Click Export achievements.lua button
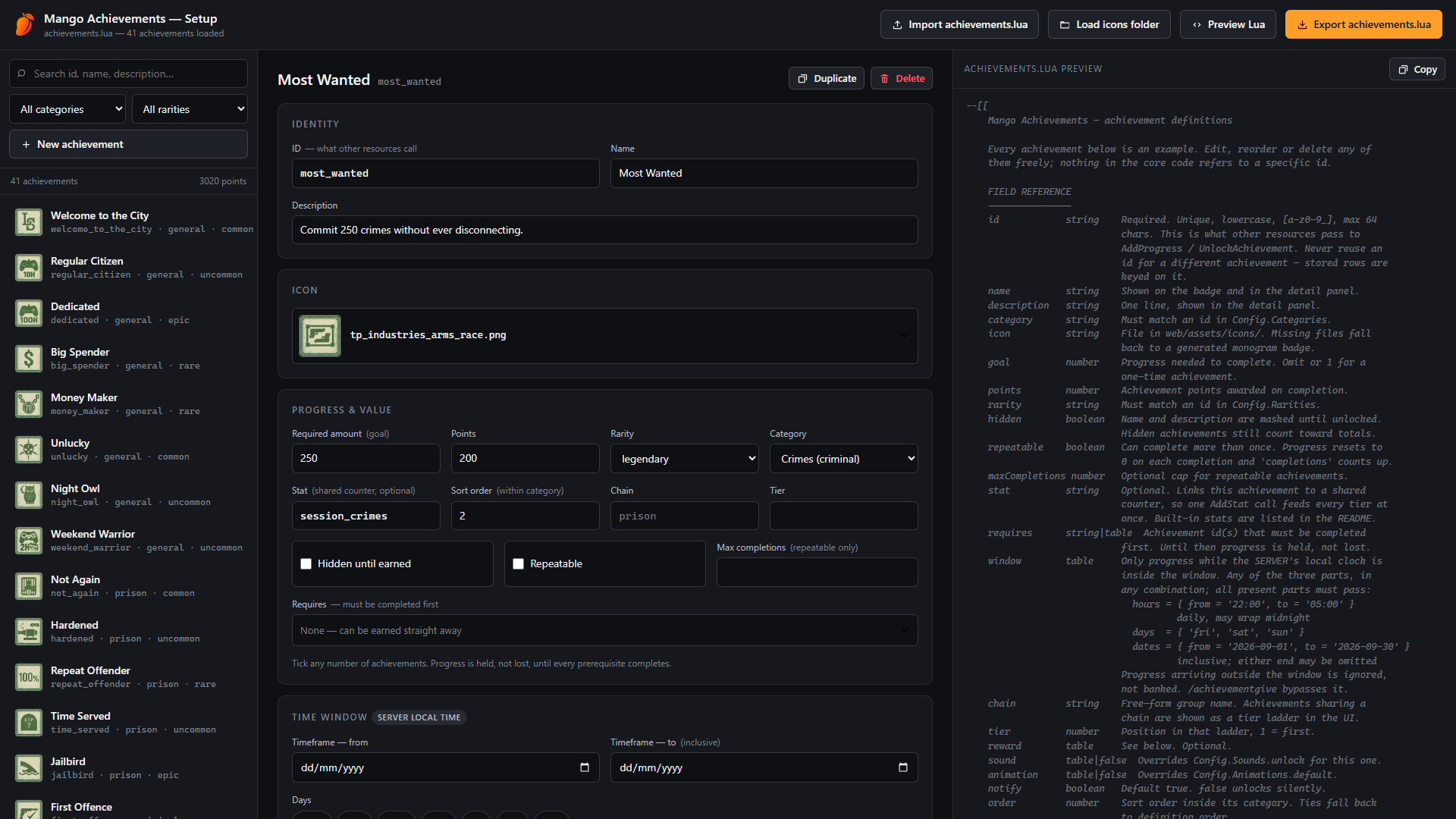 pyautogui.click(x=1363, y=24)
